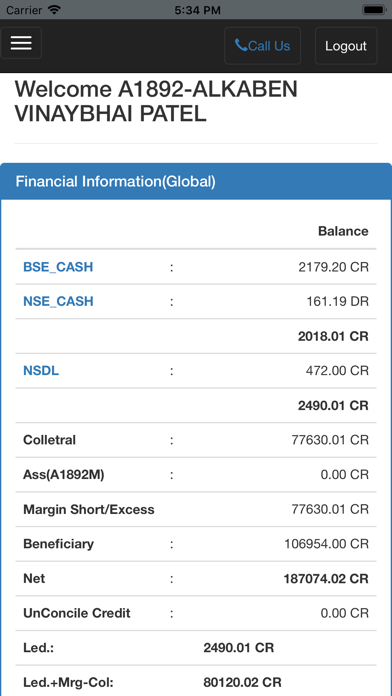Select the Margin Short/Excess label

tap(89, 510)
